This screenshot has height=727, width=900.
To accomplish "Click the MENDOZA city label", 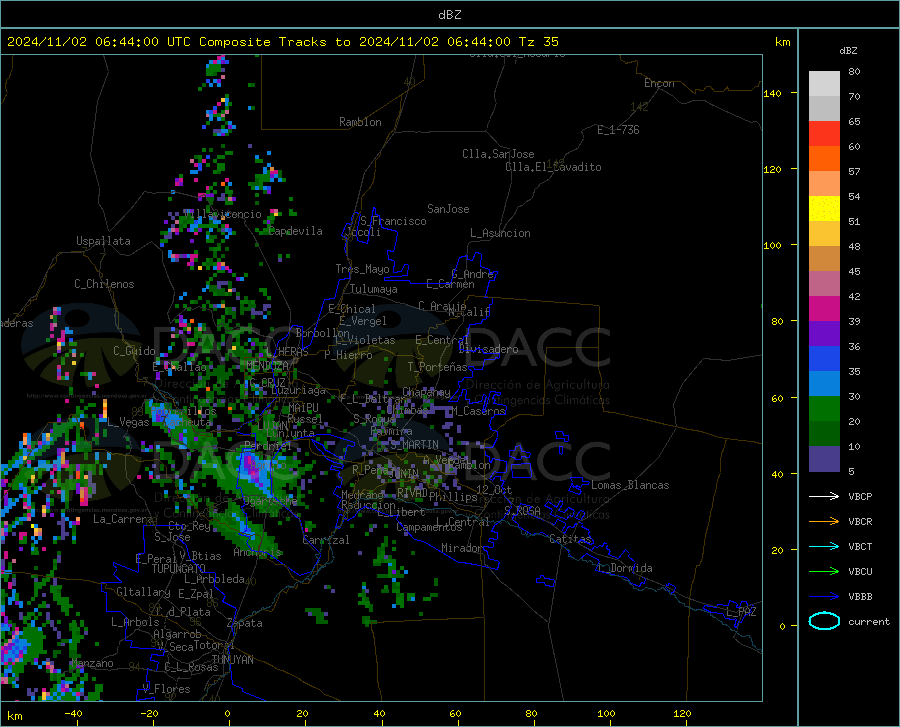I will [267, 365].
